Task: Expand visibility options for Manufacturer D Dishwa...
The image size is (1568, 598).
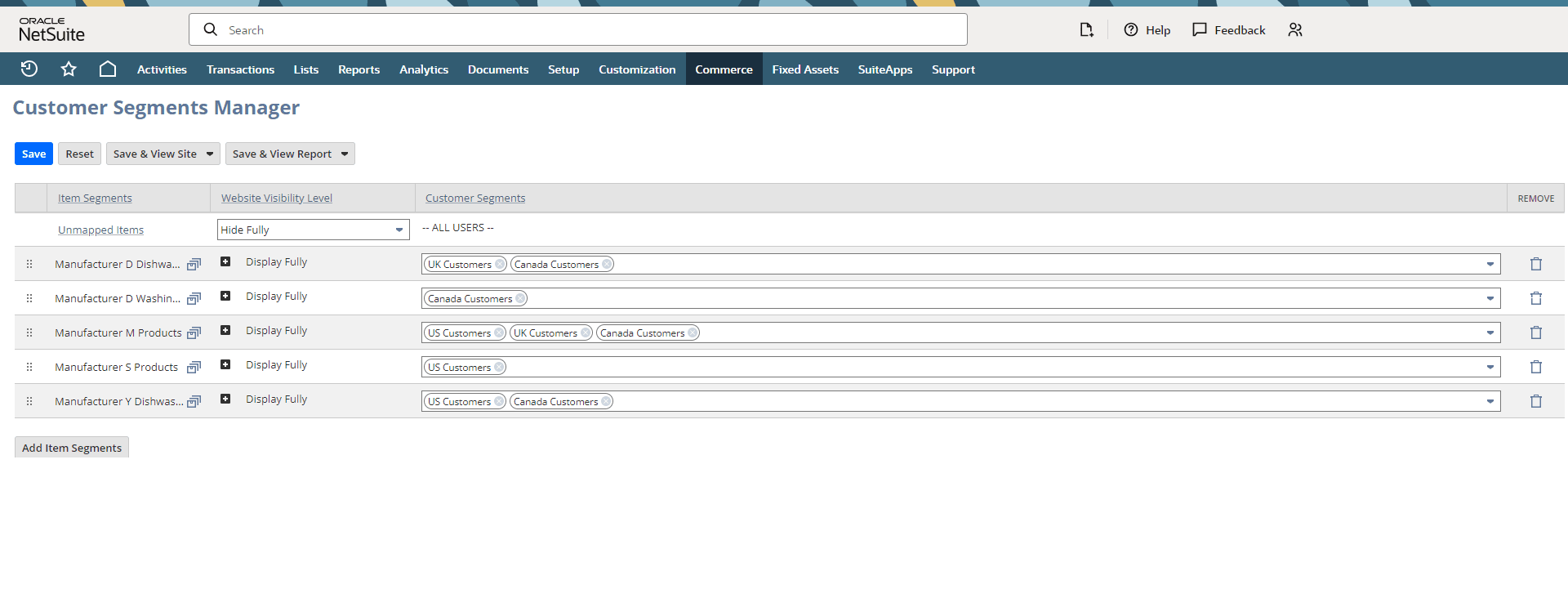Action: click(x=225, y=261)
